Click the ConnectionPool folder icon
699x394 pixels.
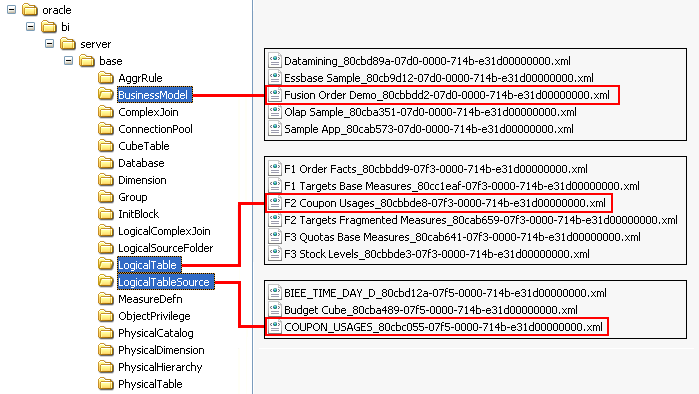106,129
